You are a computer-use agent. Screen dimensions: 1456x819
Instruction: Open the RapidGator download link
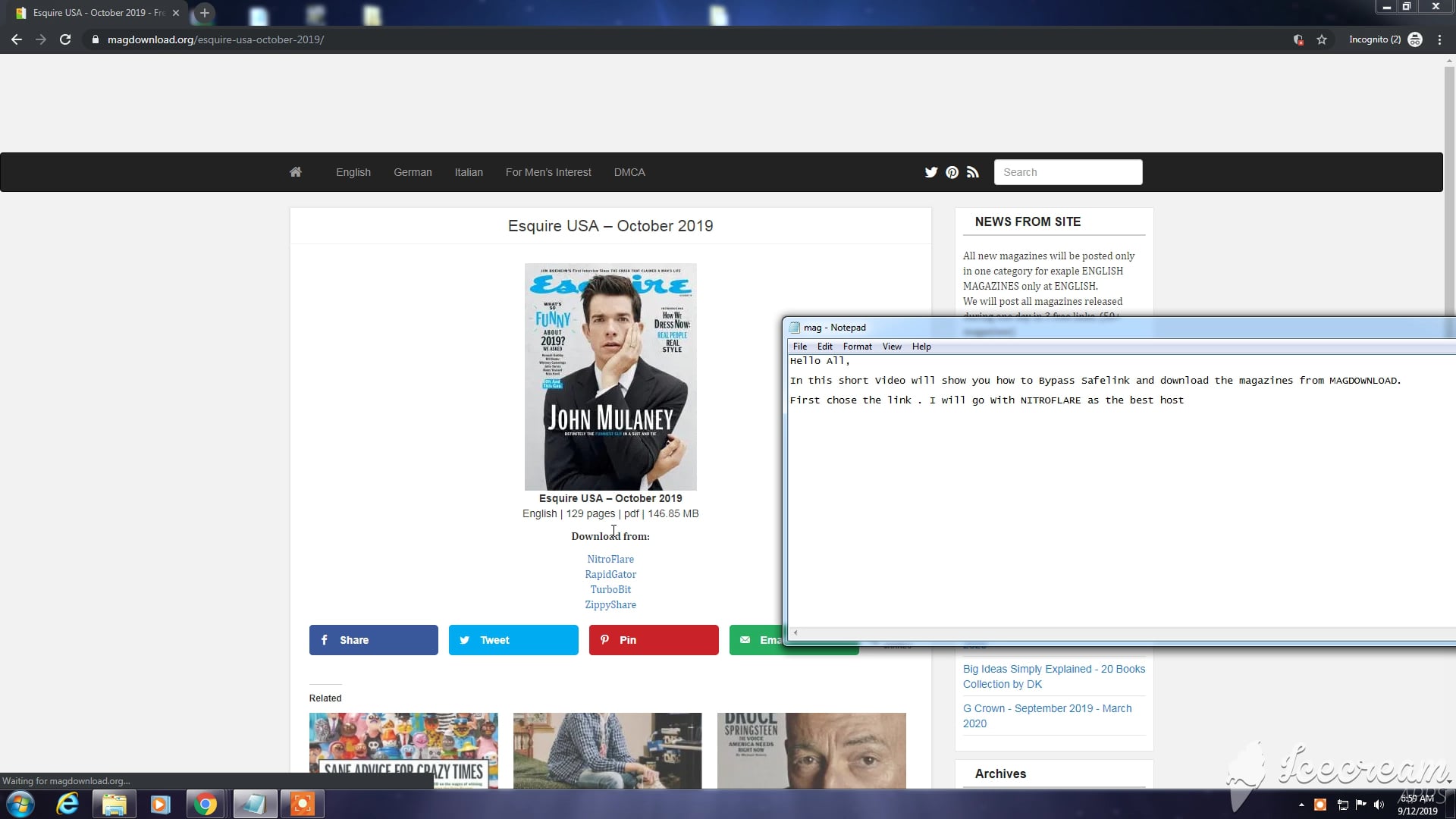[610, 574]
